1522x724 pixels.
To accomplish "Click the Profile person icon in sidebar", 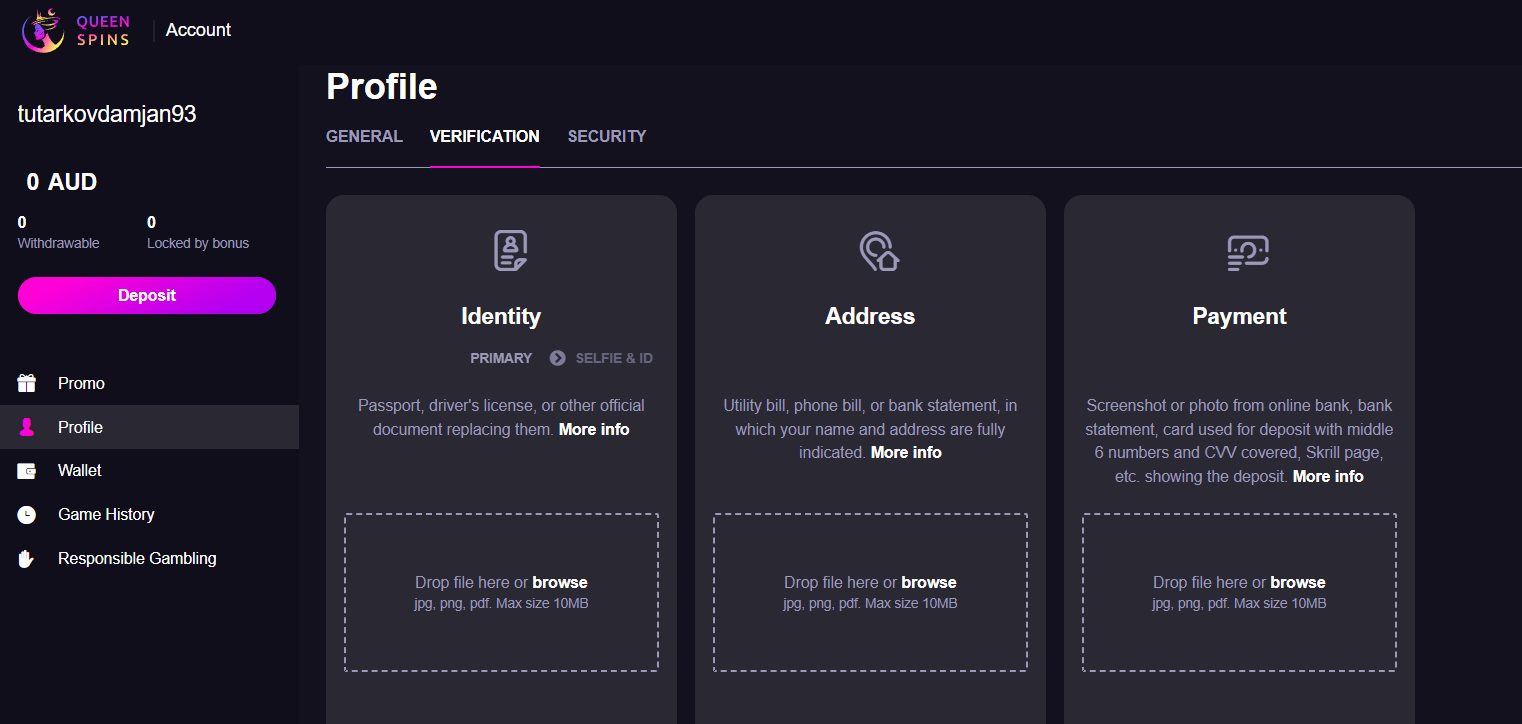I will tap(26, 427).
